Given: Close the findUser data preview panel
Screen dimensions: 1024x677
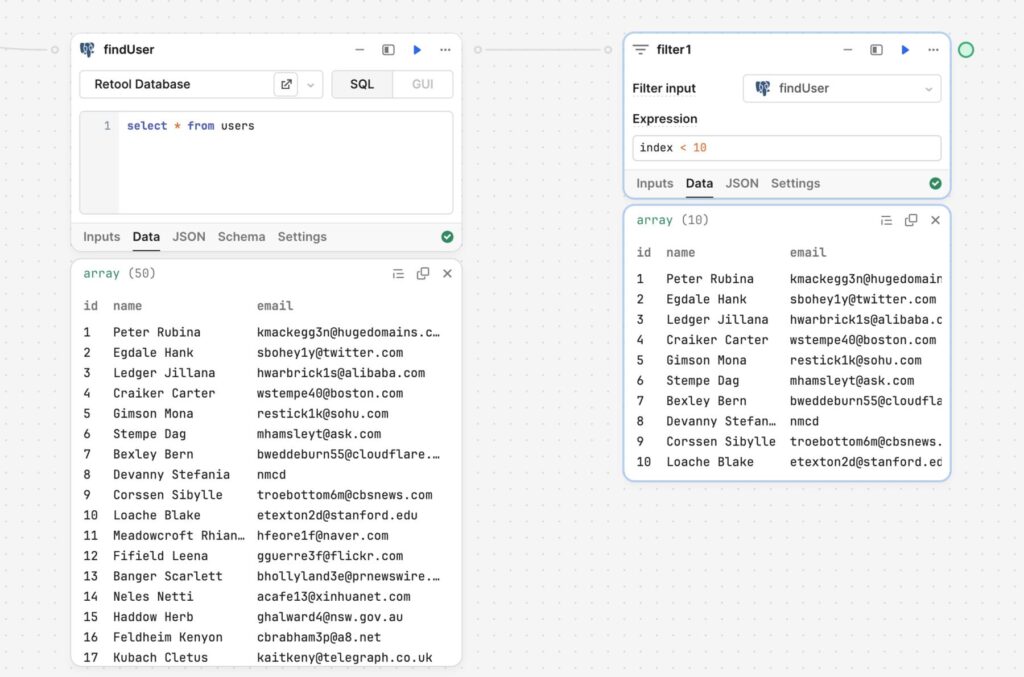Looking at the screenshot, I should [x=446, y=272].
